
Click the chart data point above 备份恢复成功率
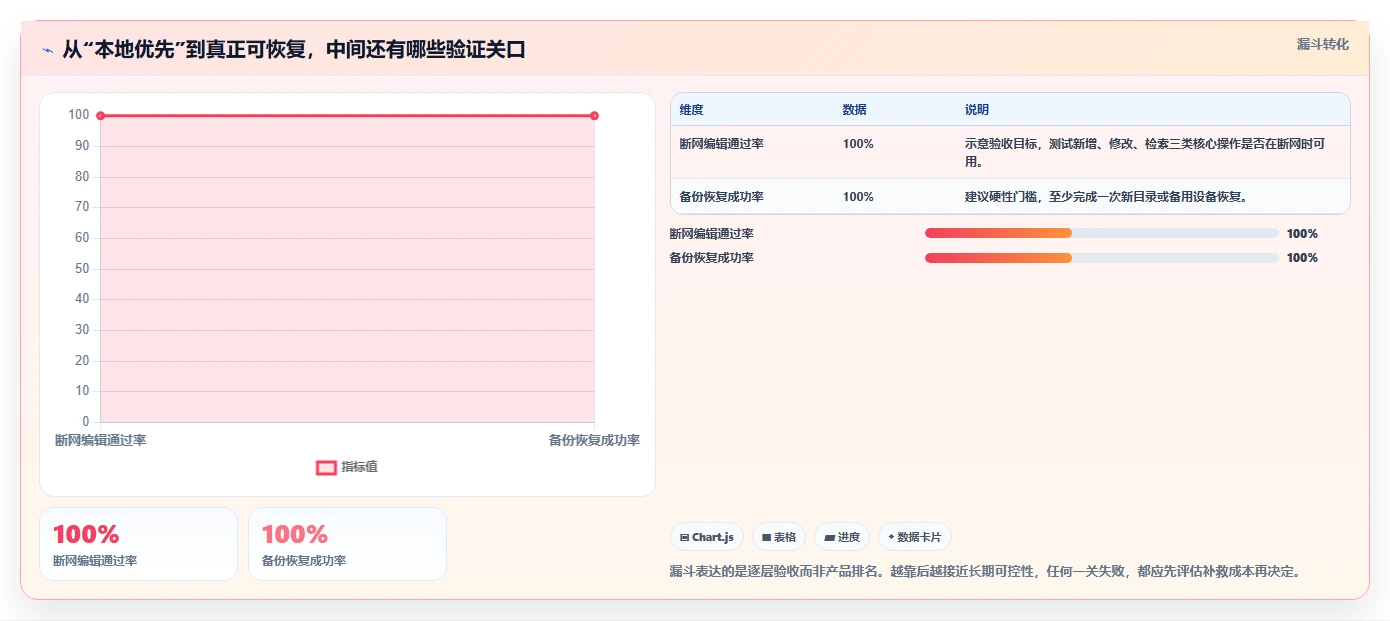click(x=594, y=116)
